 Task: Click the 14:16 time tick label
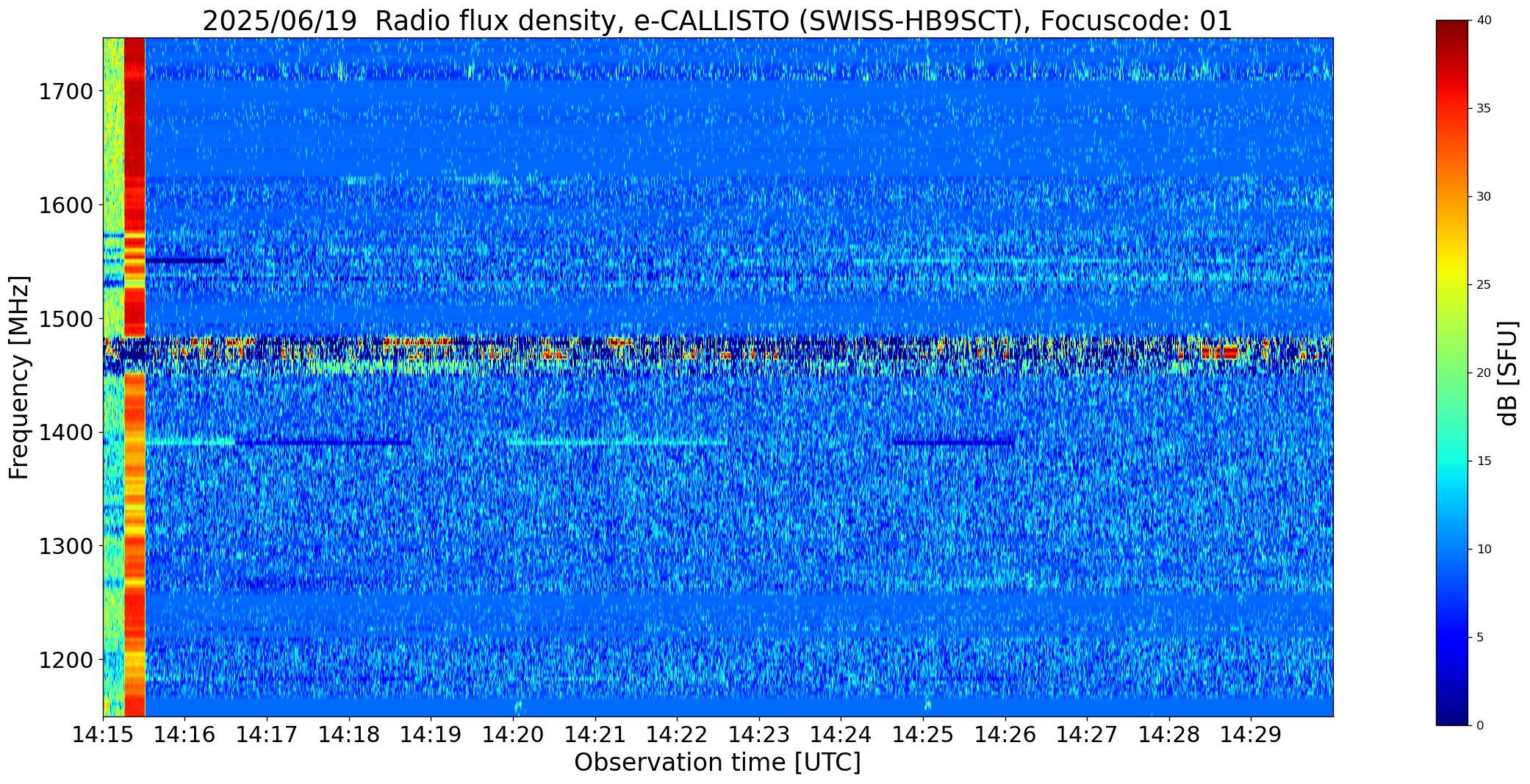[x=185, y=734]
